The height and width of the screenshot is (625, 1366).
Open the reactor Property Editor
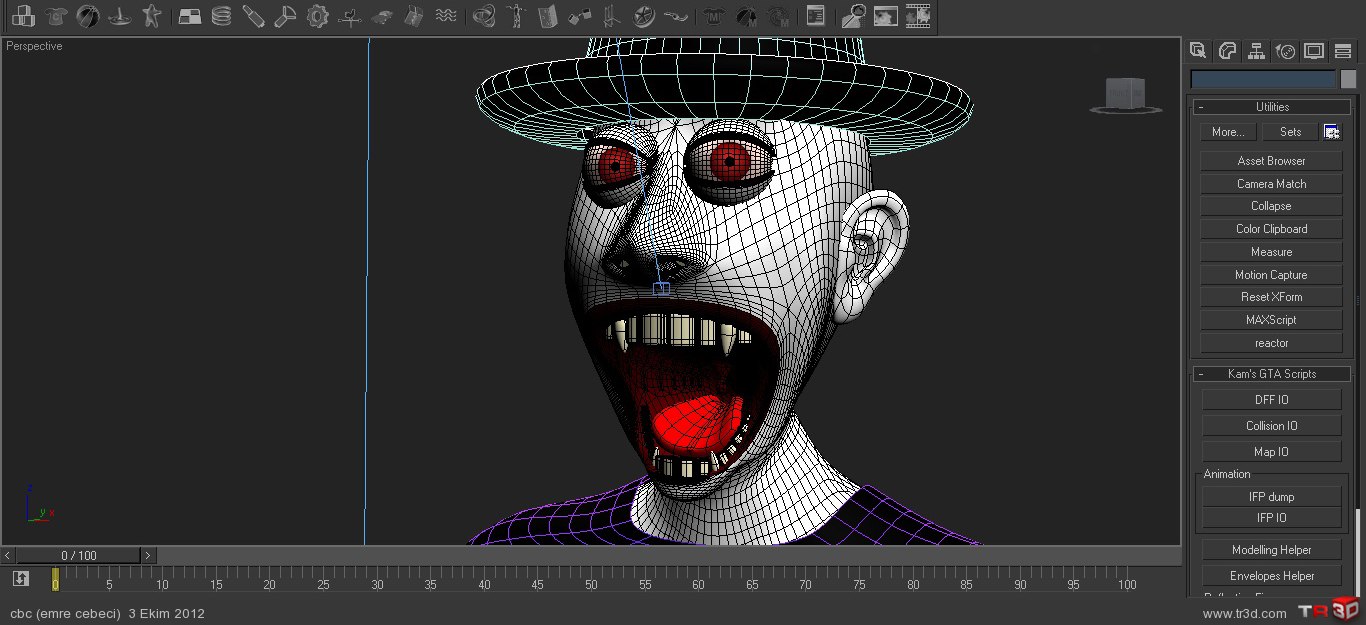pyautogui.click(x=815, y=16)
